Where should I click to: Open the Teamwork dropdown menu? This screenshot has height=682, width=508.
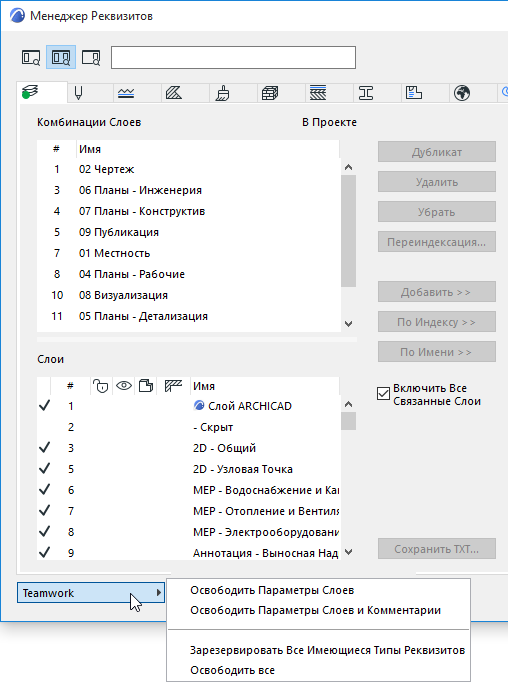click(x=91, y=593)
